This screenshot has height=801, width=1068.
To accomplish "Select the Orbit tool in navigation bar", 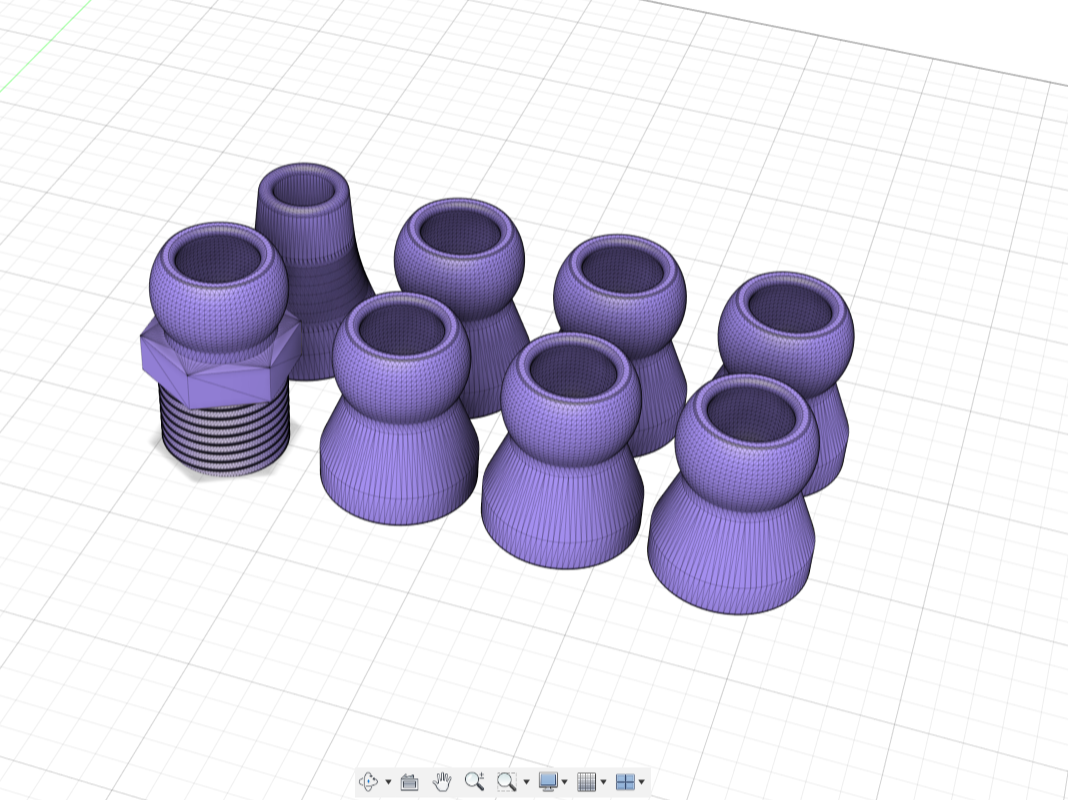I will [x=368, y=781].
